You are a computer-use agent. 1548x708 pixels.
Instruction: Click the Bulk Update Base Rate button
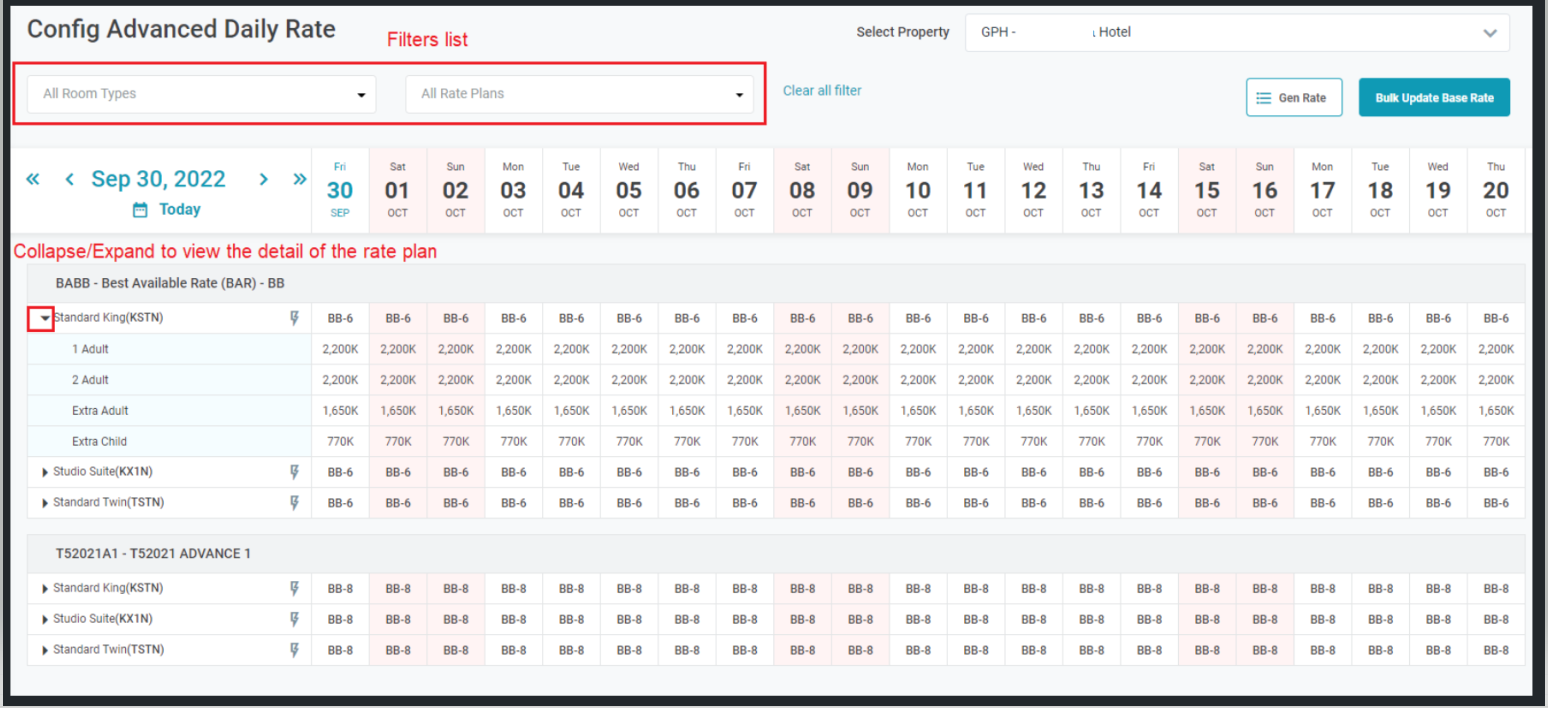pyautogui.click(x=1433, y=98)
